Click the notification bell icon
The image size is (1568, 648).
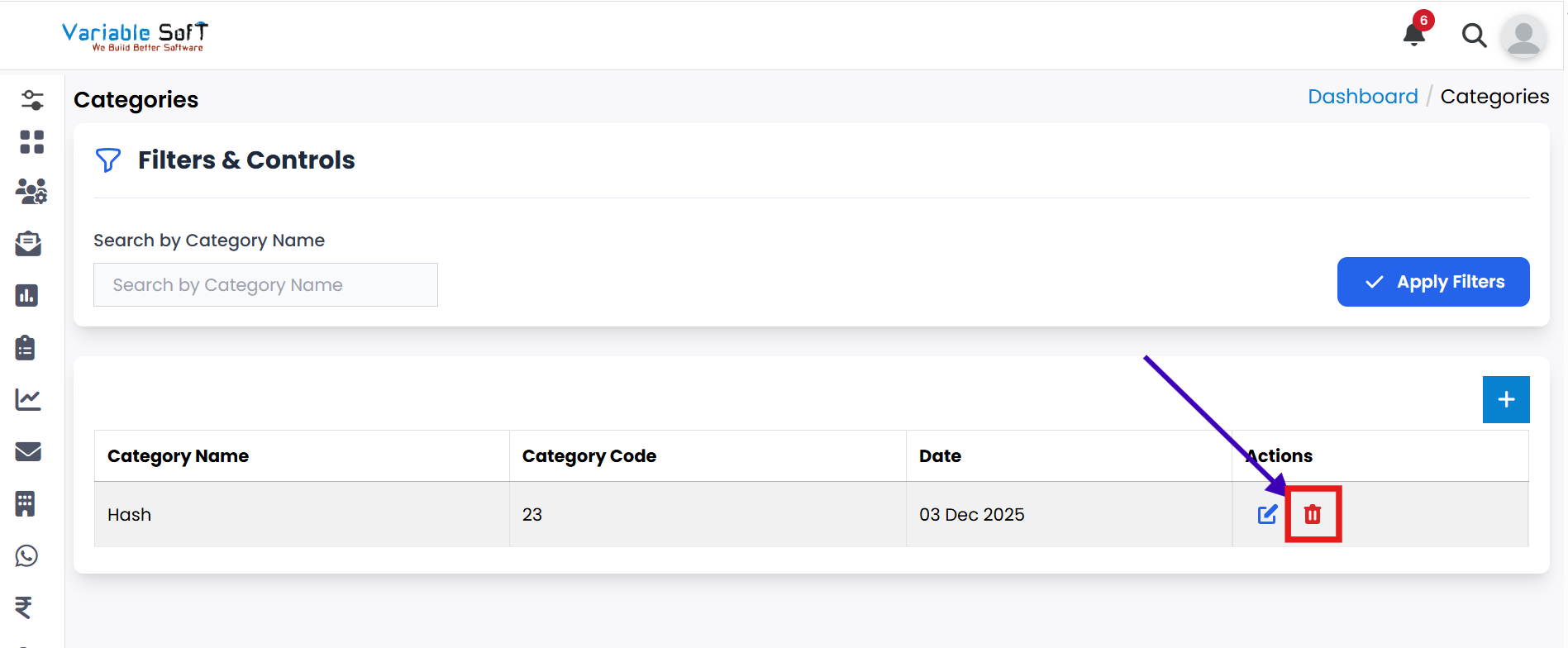click(x=1413, y=35)
